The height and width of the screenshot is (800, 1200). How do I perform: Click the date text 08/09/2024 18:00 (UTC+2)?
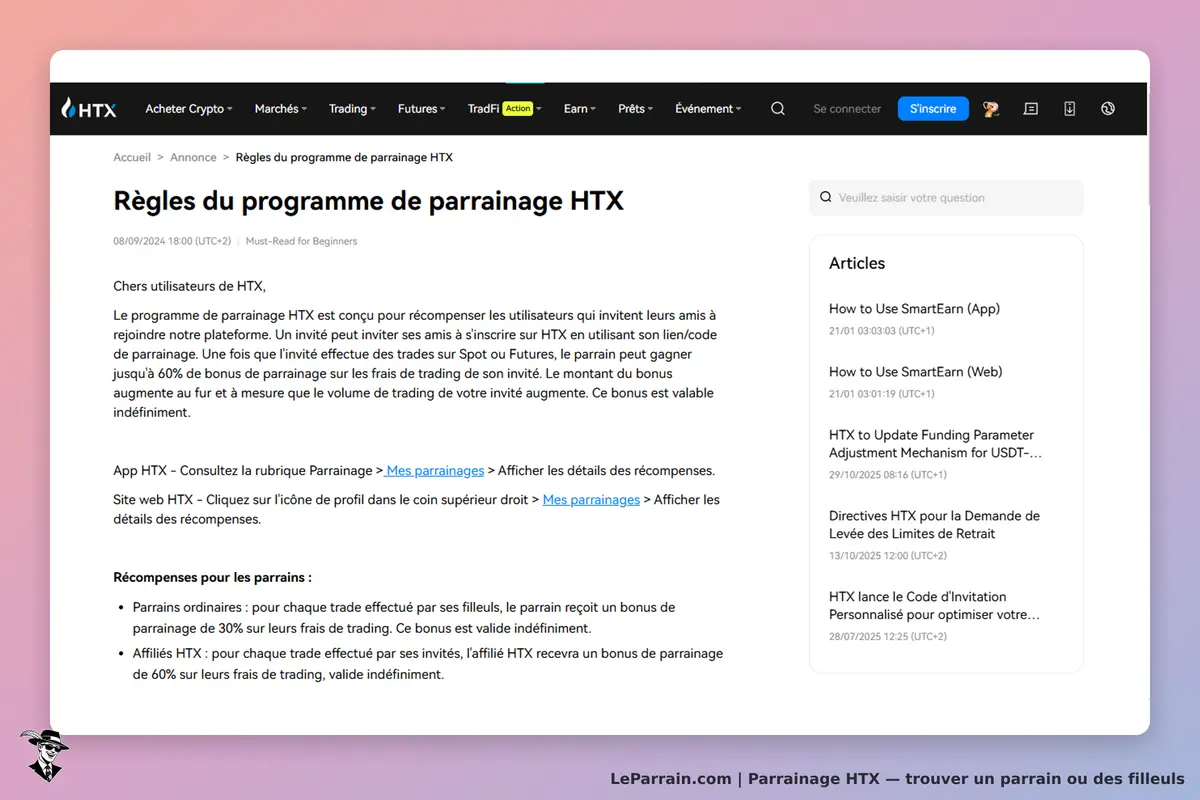[172, 241]
